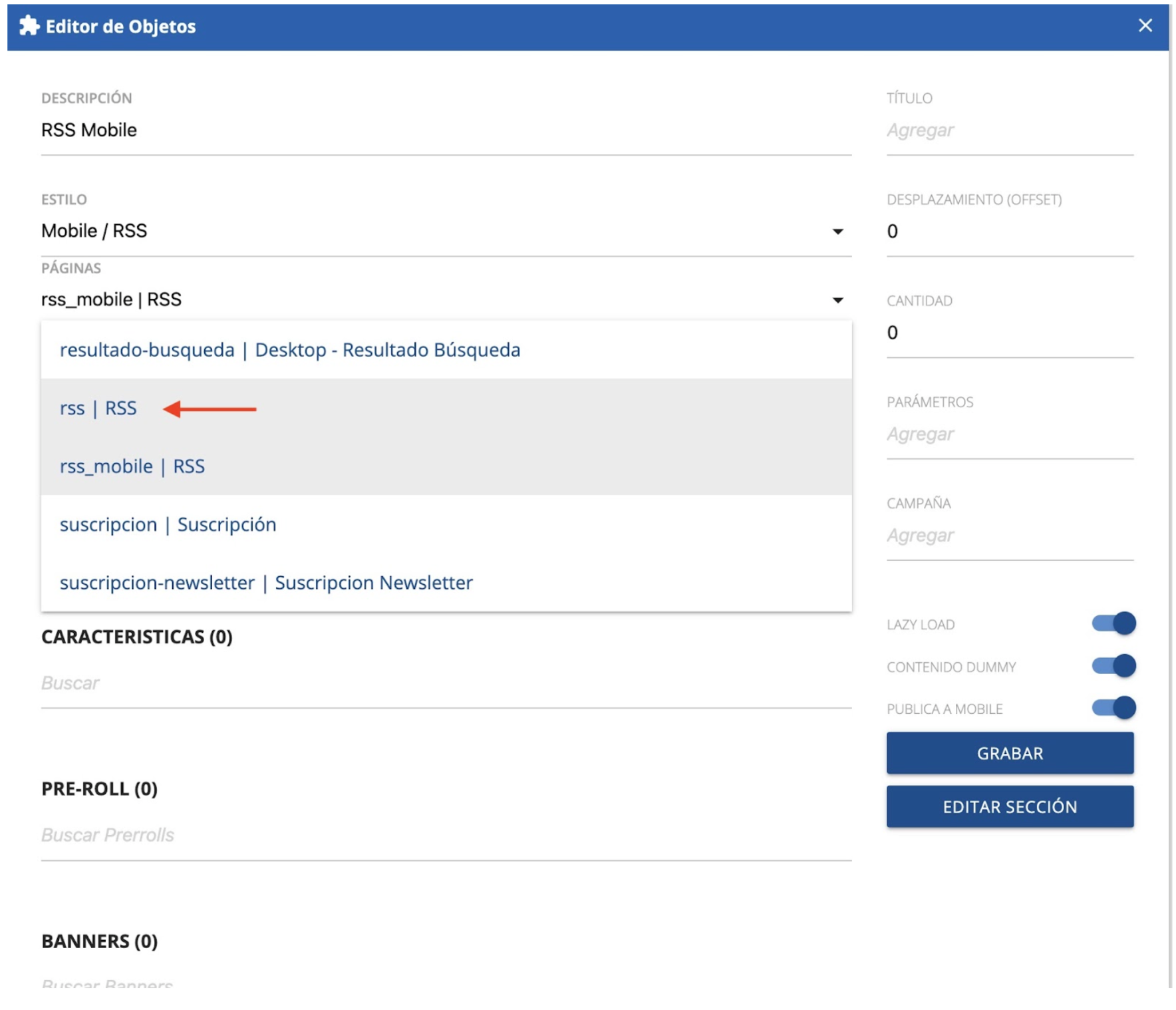Open EDITAR SECCIÓN button
Viewport: 1176px width, 1010px height.
click(1010, 806)
